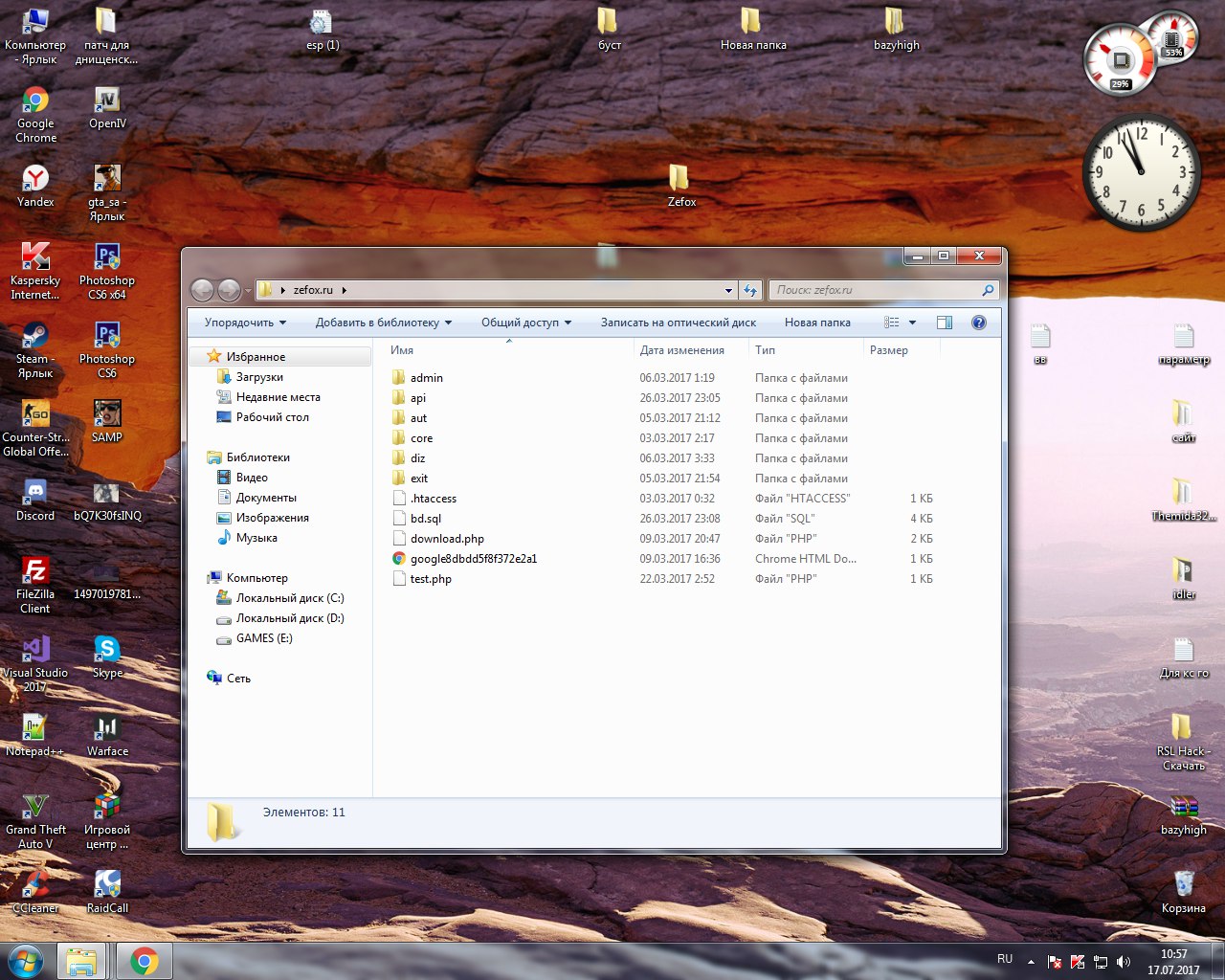Viewport: 1225px width, 980px height.
Task: Click Записать на оптический диск button
Action: pyautogui.click(x=678, y=323)
